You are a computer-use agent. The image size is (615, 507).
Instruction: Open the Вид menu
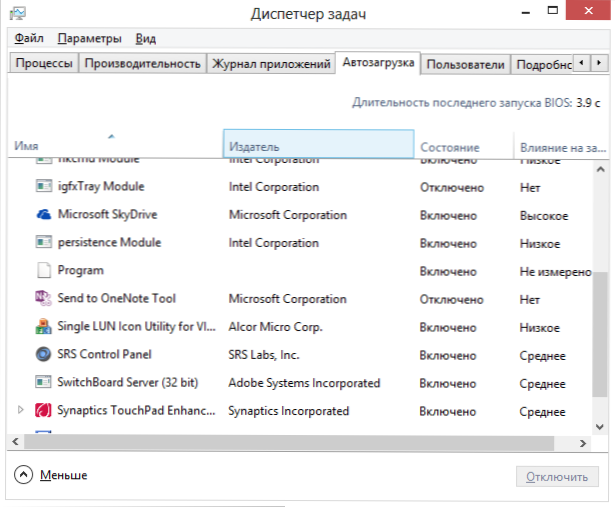coord(146,38)
